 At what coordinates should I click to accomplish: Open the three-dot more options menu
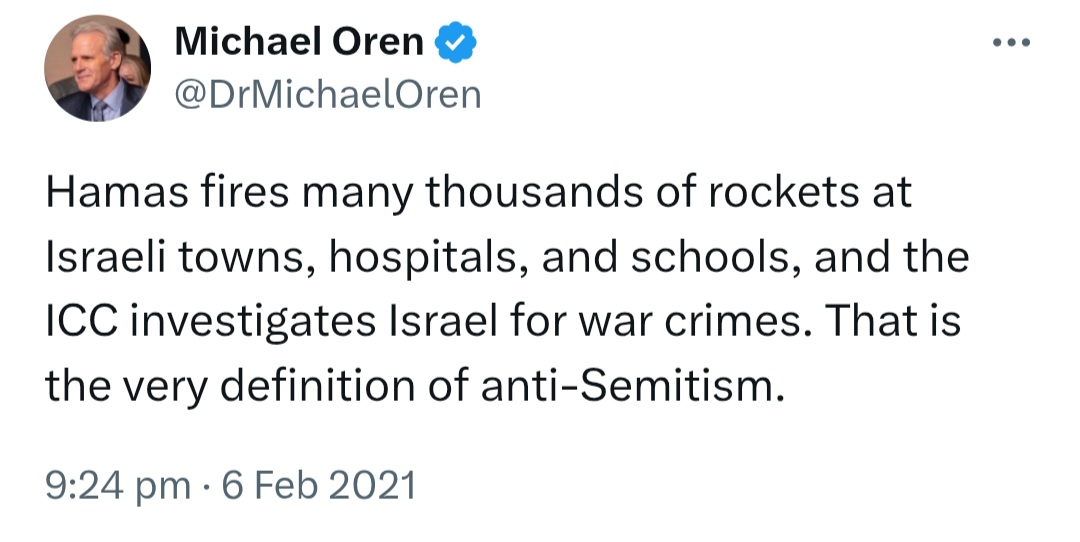click(x=1011, y=43)
